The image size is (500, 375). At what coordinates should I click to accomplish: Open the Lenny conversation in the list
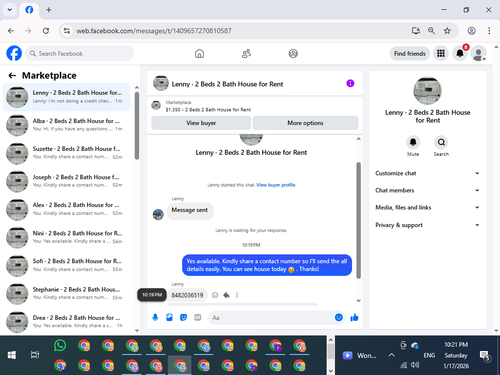click(67, 97)
